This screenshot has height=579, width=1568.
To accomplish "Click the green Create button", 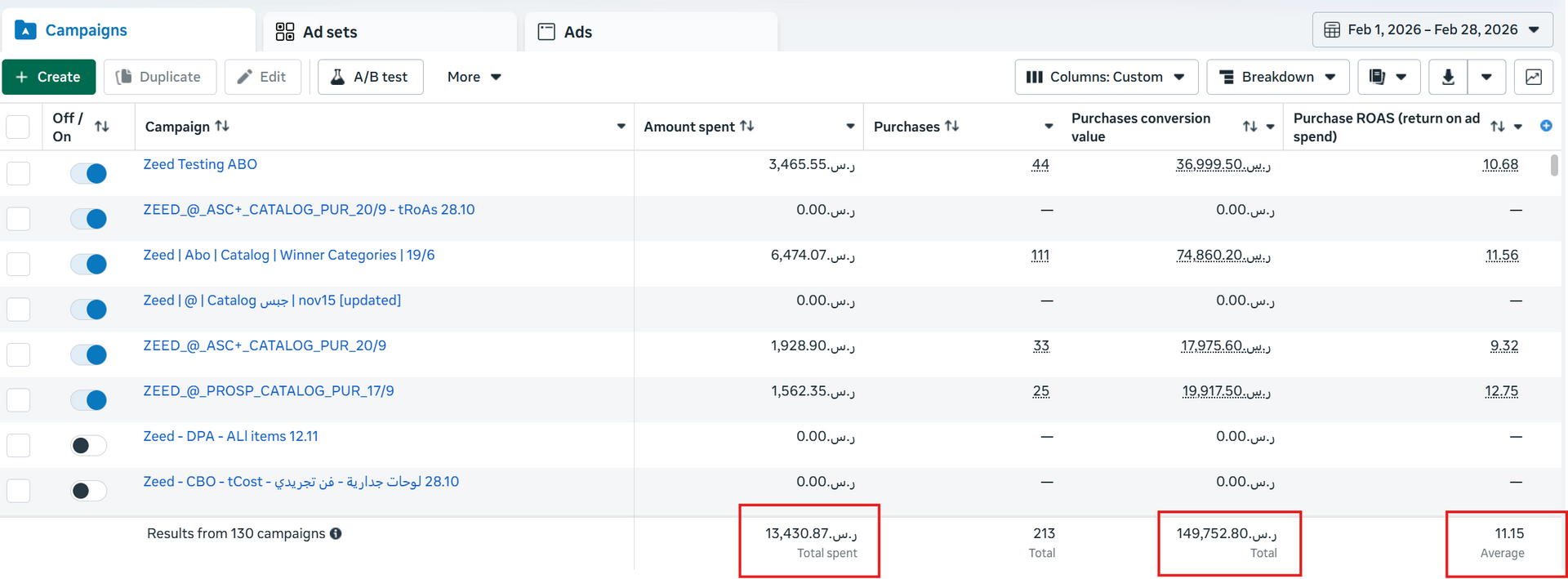I will (x=49, y=77).
